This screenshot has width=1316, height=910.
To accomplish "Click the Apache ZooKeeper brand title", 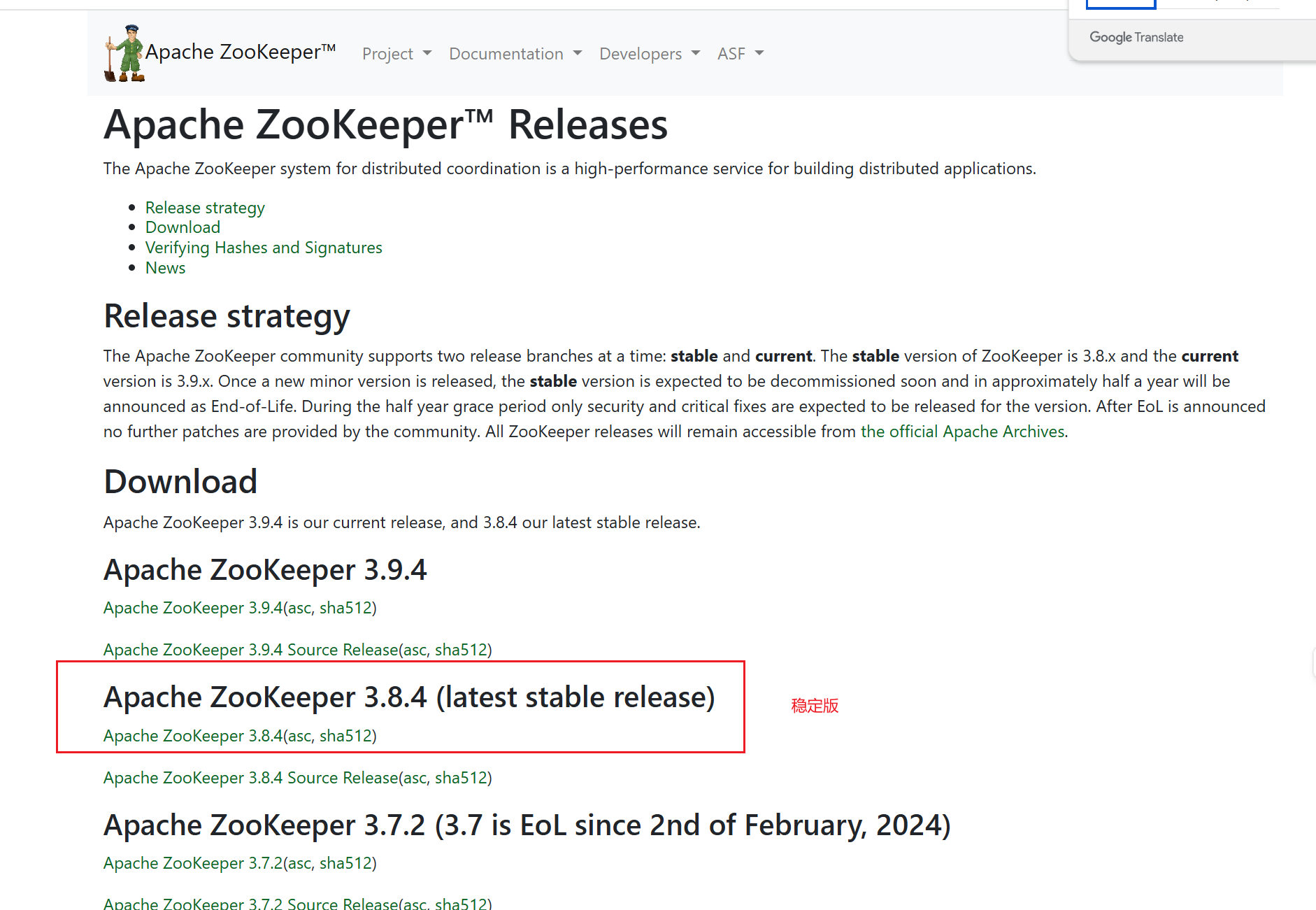I will coord(241,52).
